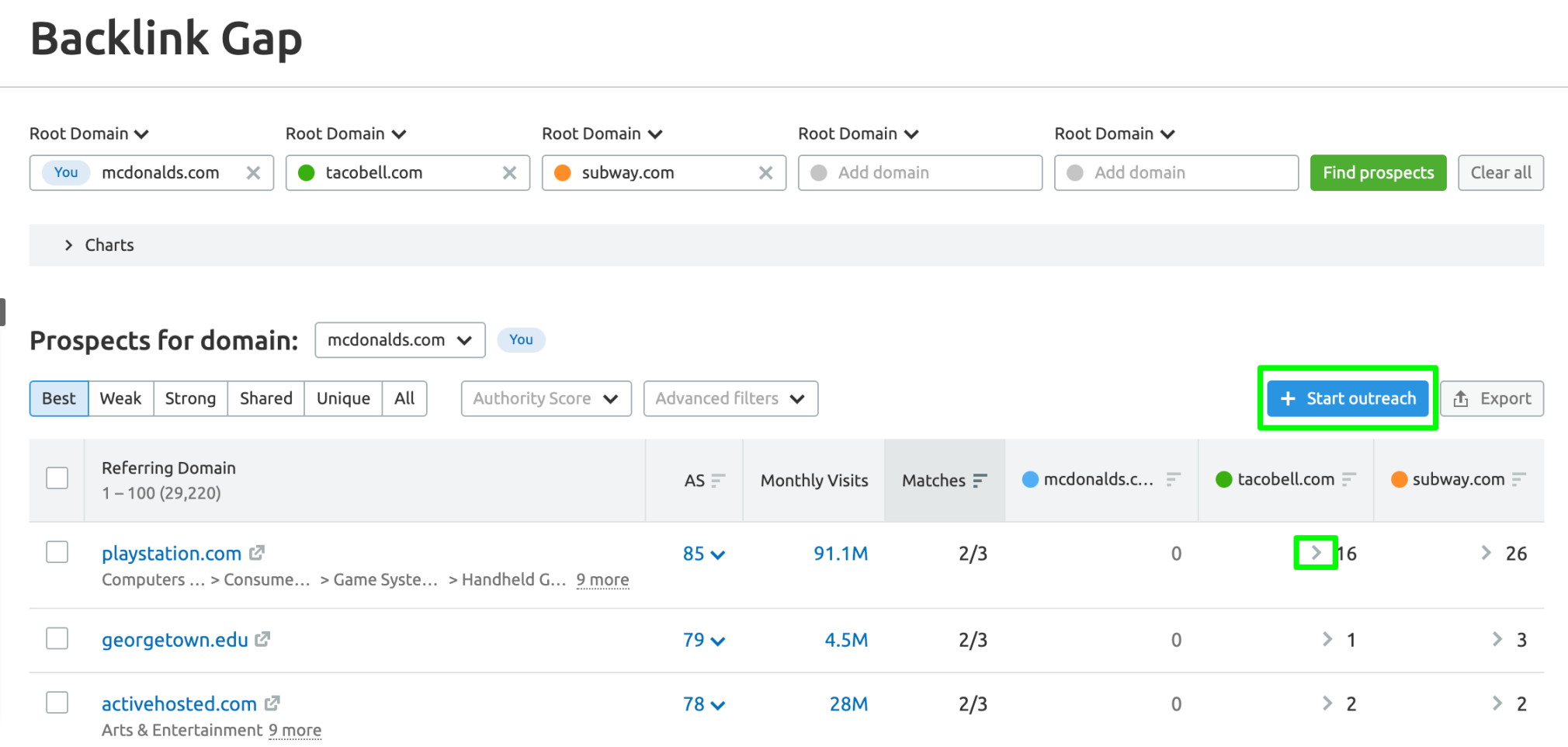Click the Monthly Visits column header
Image resolution: width=1568 pixels, height=747 pixels.
coord(814,481)
